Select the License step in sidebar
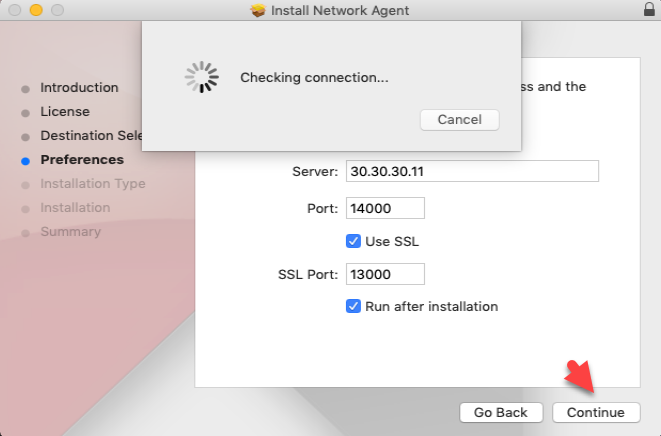Image resolution: width=661 pixels, height=436 pixels. pos(65,112)
